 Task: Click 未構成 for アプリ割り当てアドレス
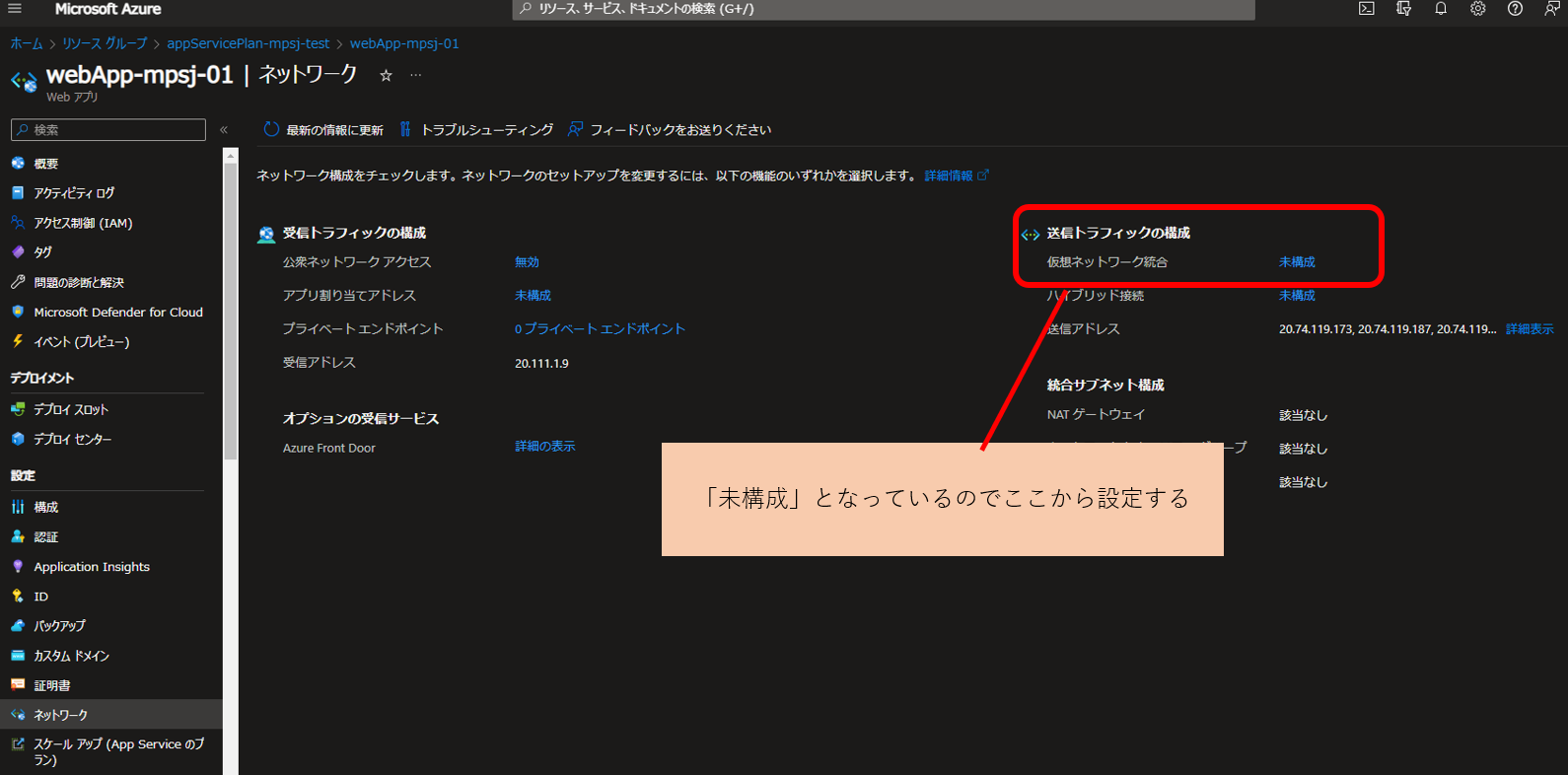click(533, 296)
